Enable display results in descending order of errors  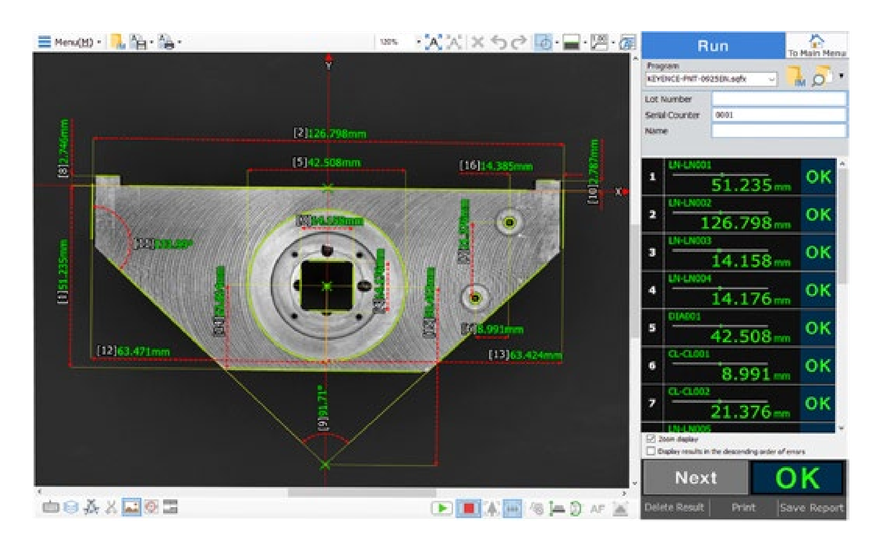tap(651, 451)
